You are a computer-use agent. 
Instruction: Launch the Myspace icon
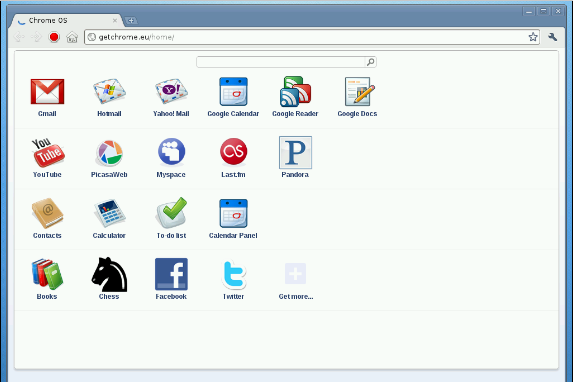click(x=171, y=152)
